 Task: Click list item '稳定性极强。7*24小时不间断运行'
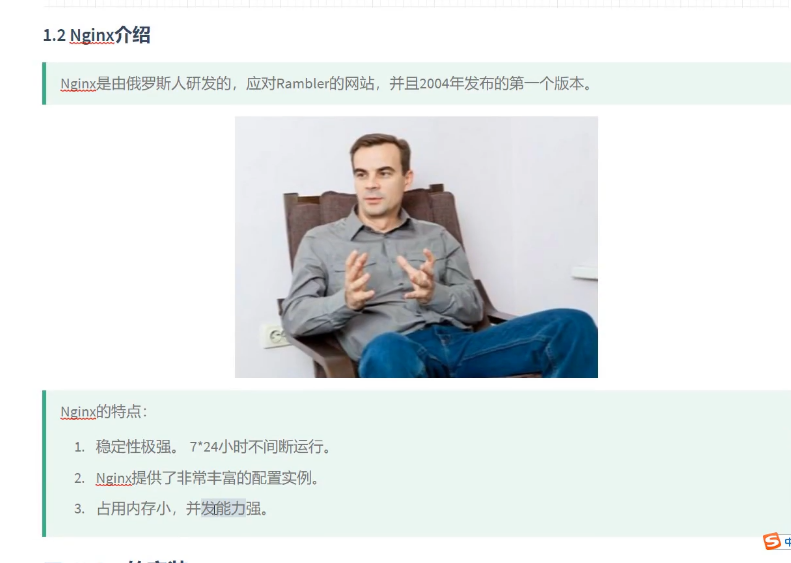212,447
